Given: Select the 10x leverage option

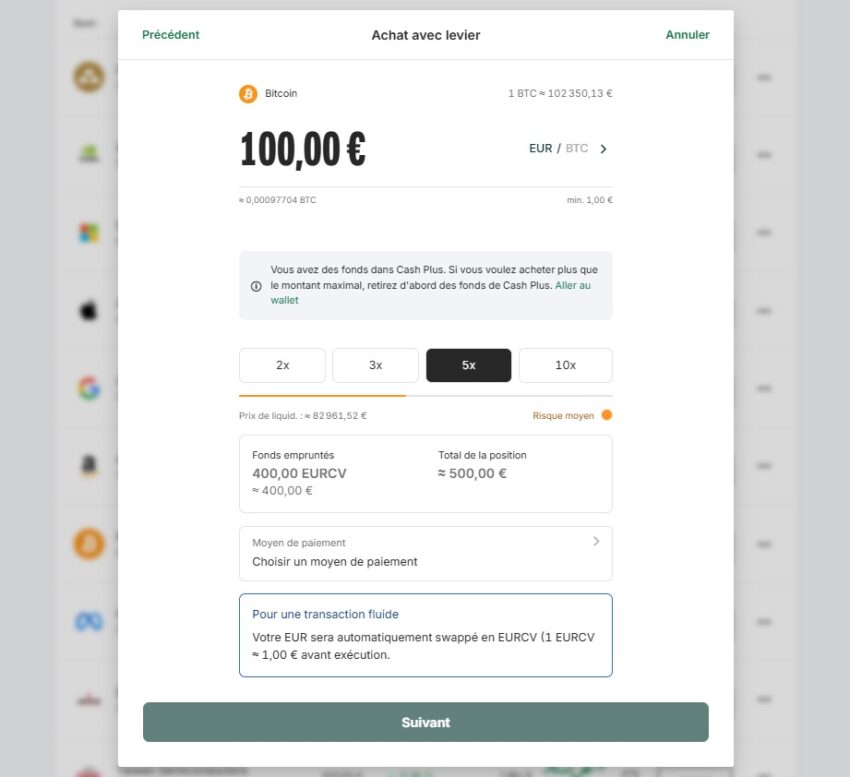Looking at the screenshot, I should coord(565,365).
